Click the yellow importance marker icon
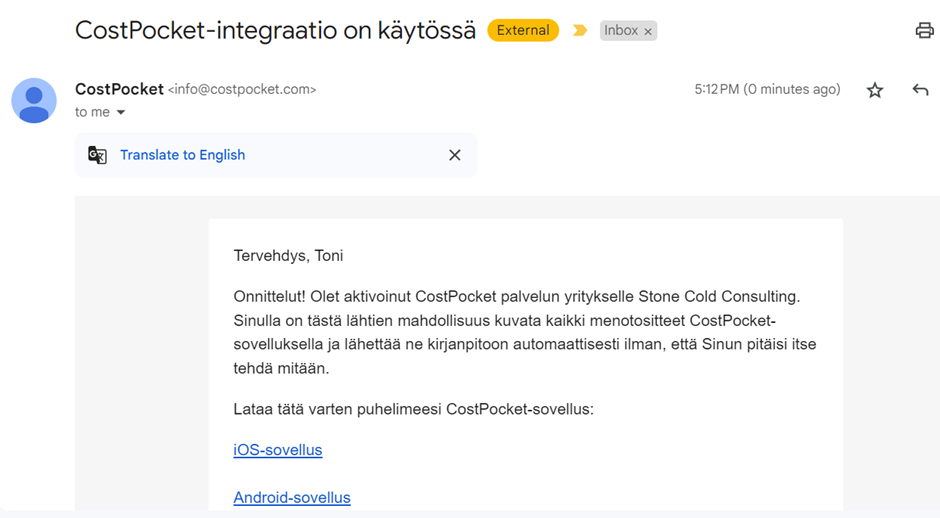940x518 pixels. click(580, 30)
